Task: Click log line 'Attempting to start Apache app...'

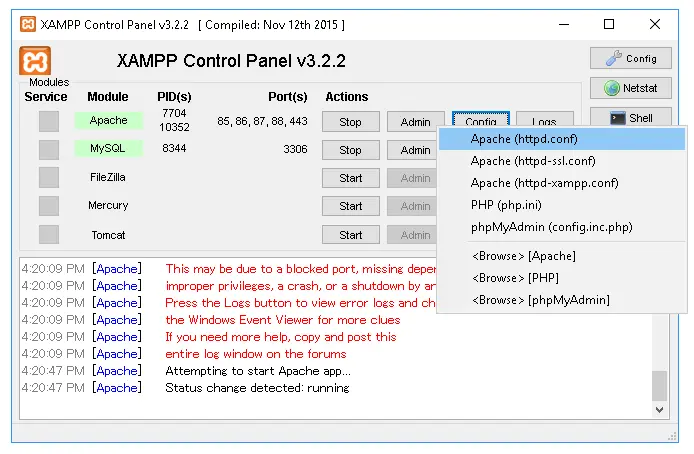Action: tap(258, 371)
